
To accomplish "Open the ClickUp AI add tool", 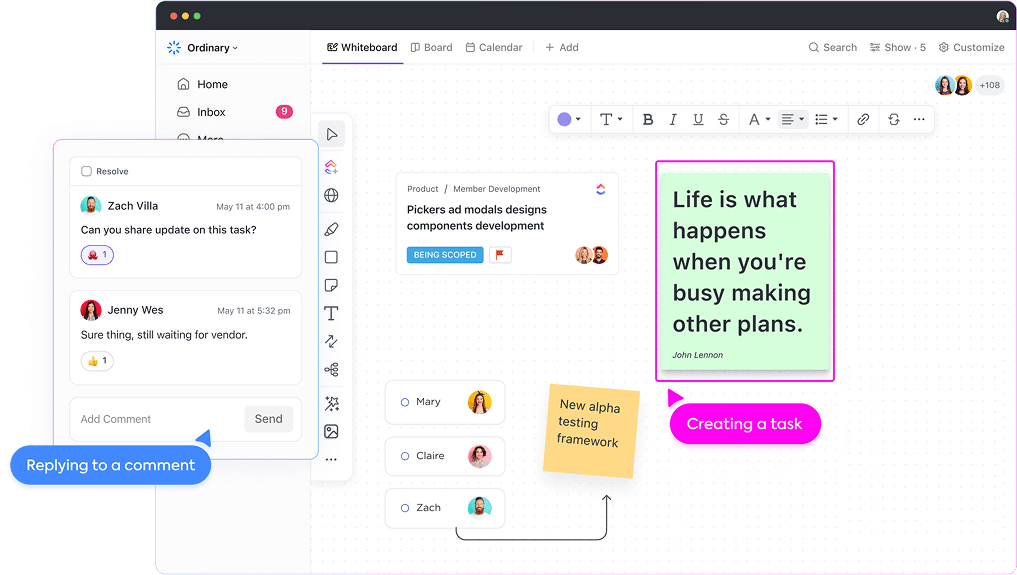I will point(331,167).
